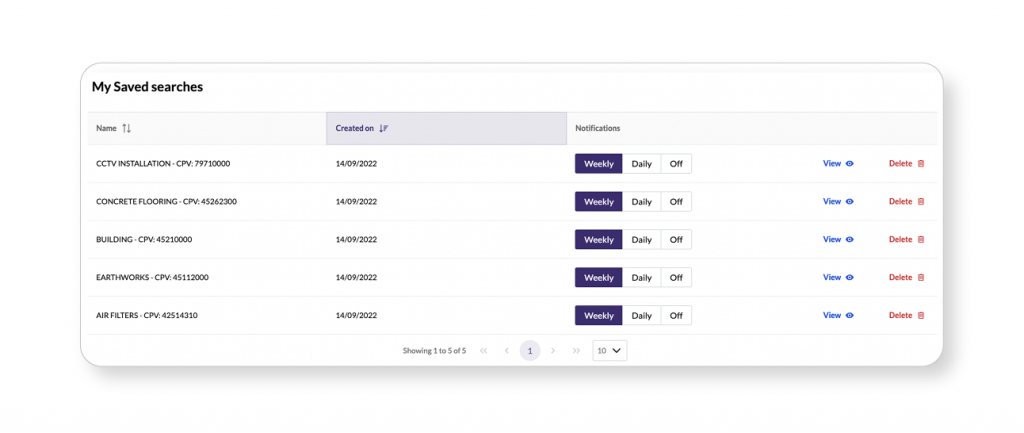View the Earthworks saved search
Viewport: 1024px width, 433px height.
(x=832, y=278)
